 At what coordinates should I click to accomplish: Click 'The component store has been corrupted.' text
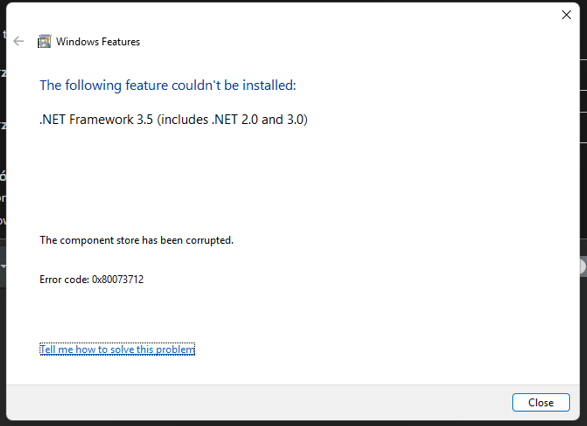click(x=137, y=240)
